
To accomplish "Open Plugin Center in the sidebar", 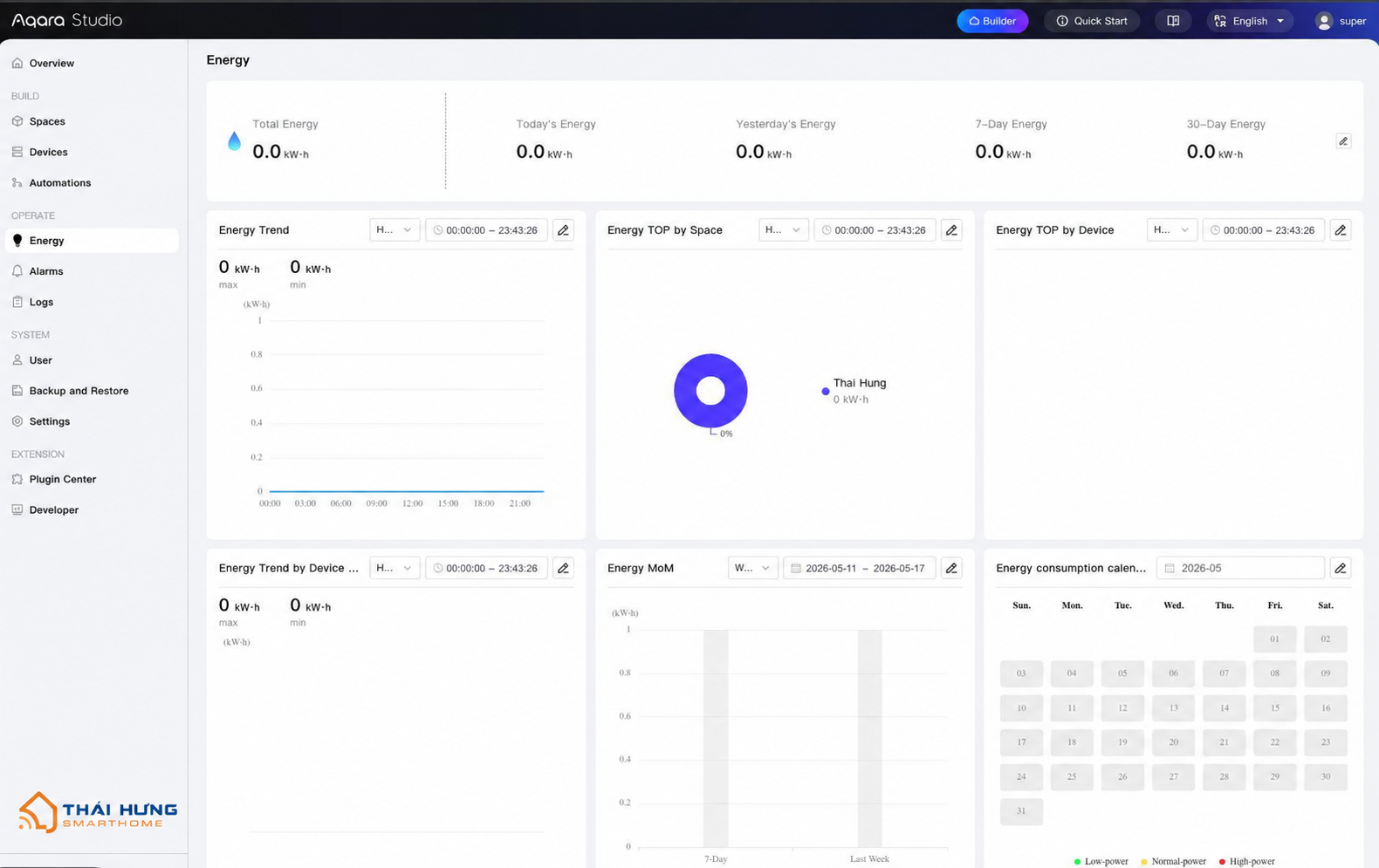I will pyautogui.click(x=92, y=479).
